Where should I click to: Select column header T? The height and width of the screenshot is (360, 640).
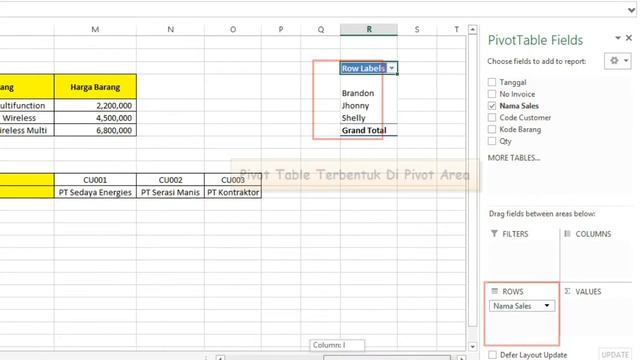(x=456, y=29)
